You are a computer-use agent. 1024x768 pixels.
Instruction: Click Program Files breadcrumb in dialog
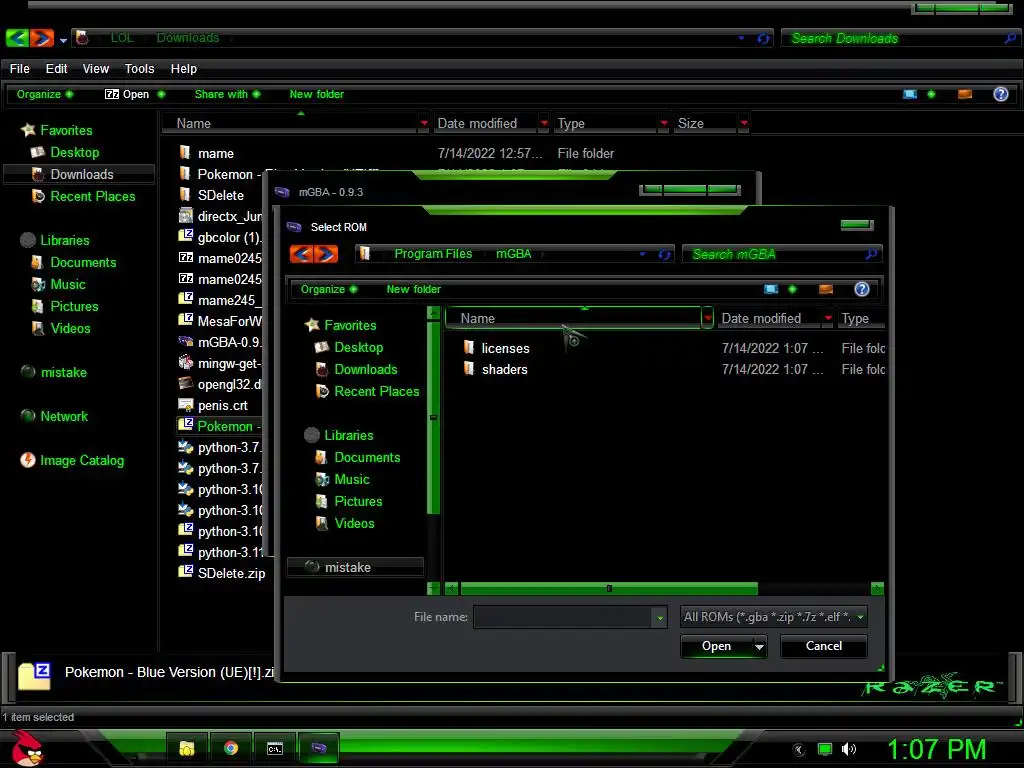pyautogui.click(x=433, y=253)
